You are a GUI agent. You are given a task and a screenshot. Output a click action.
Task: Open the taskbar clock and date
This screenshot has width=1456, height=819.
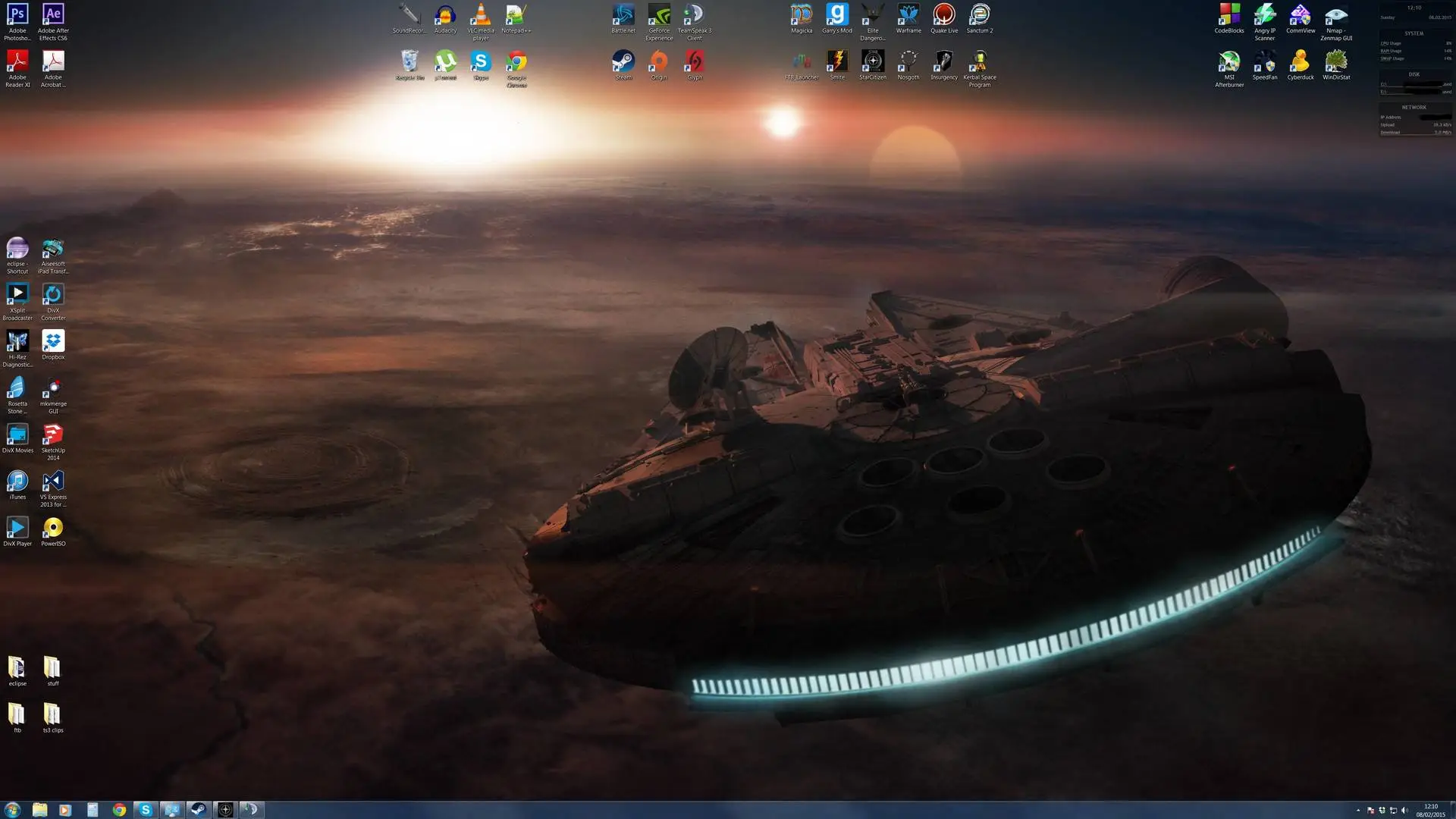pyautogui.click(x=1430, y=810)
